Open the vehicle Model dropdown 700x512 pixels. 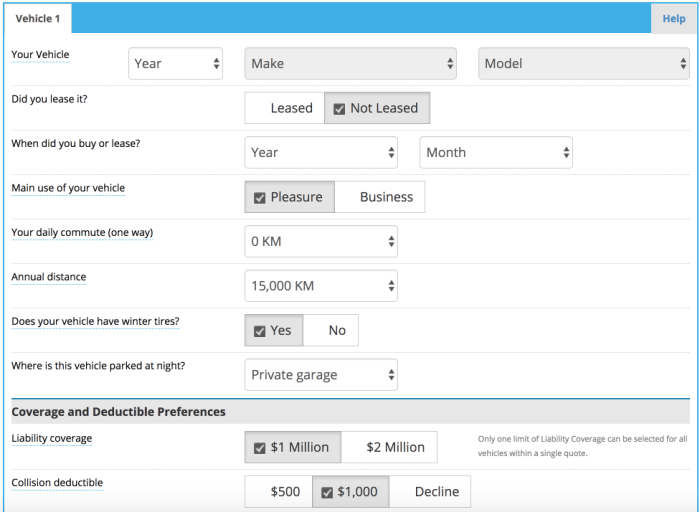[583, 64]
